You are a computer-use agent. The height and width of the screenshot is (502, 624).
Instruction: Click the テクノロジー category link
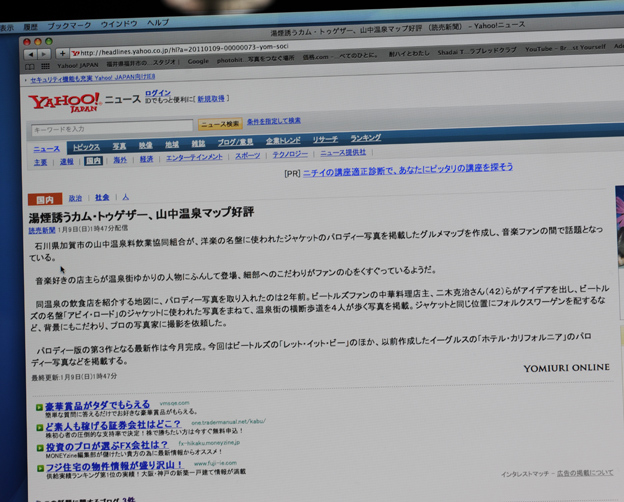(x=290, y=154)
